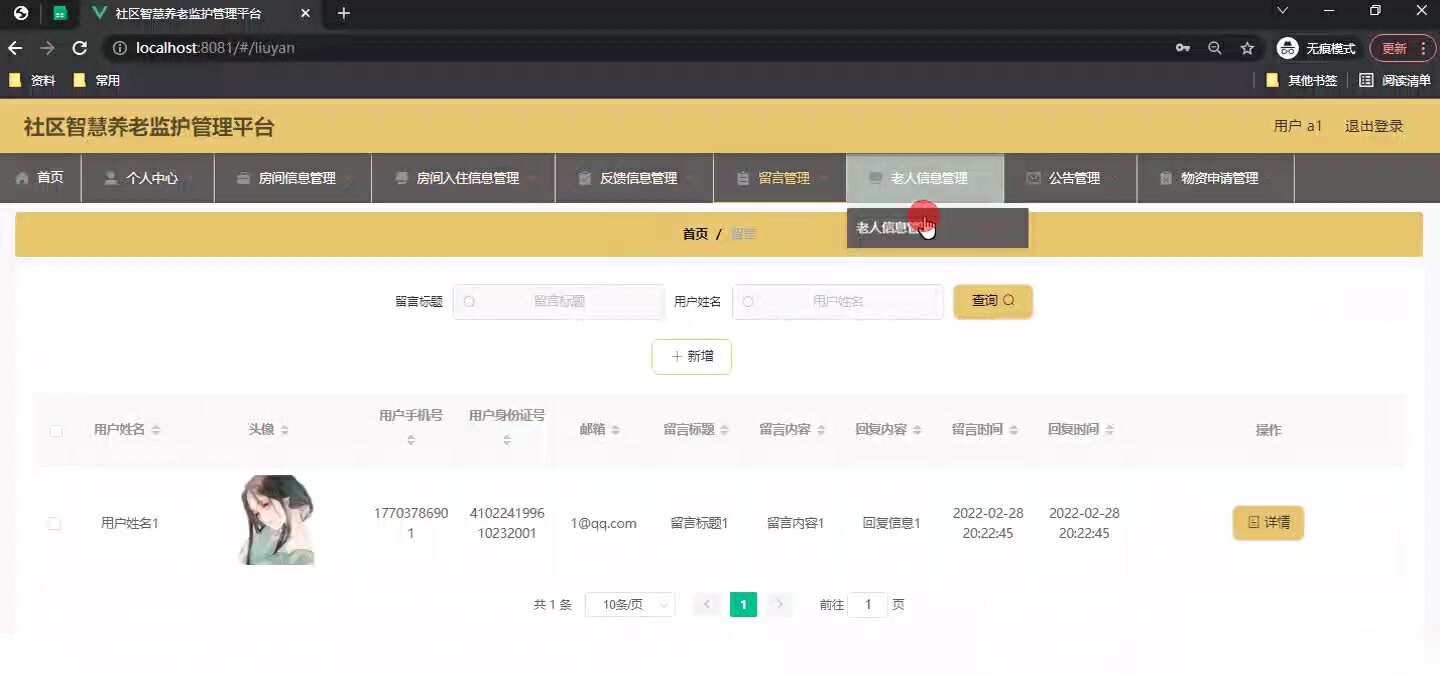The image size is (1440, 676).
Task: Click the bookmark star in address bar
Action: point(1246,47)
